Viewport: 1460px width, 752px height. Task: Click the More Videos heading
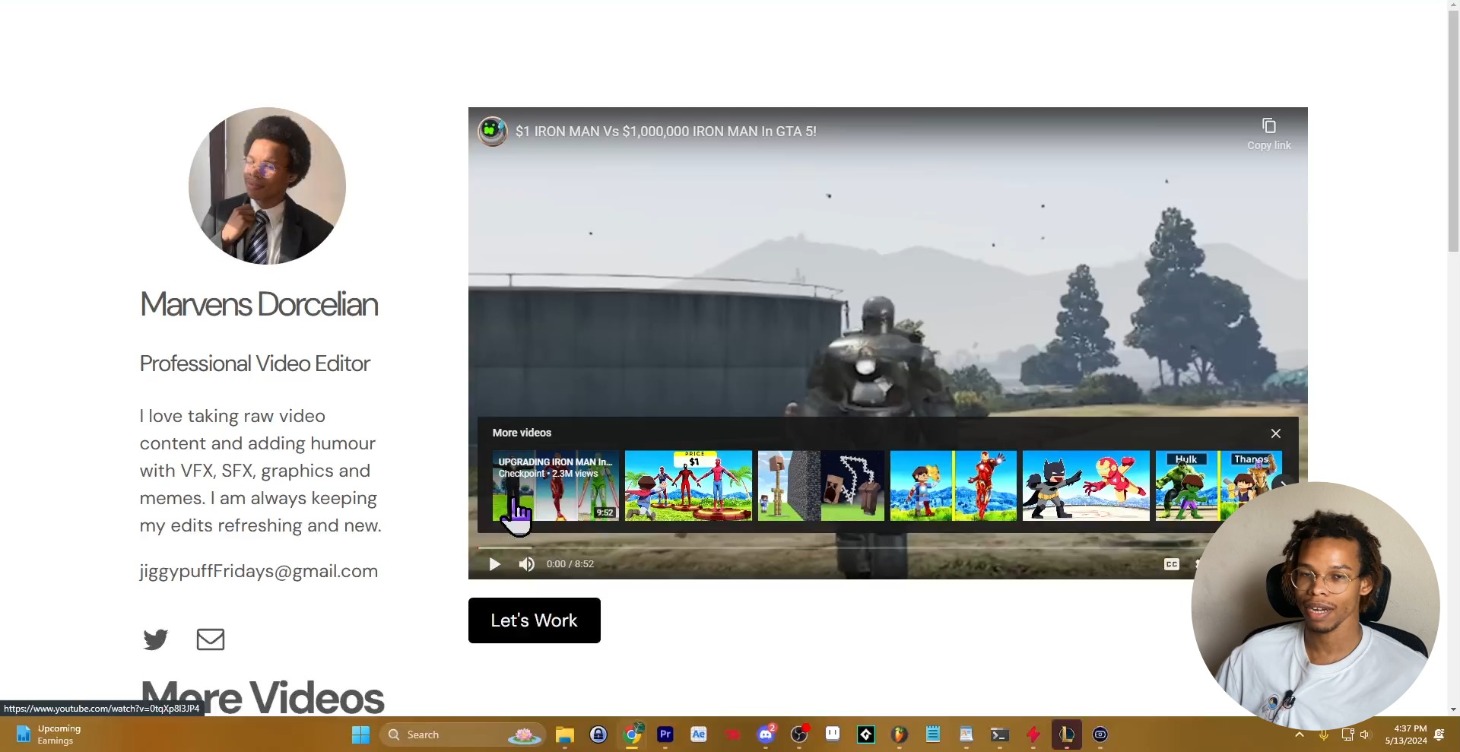tap(262, 697)
